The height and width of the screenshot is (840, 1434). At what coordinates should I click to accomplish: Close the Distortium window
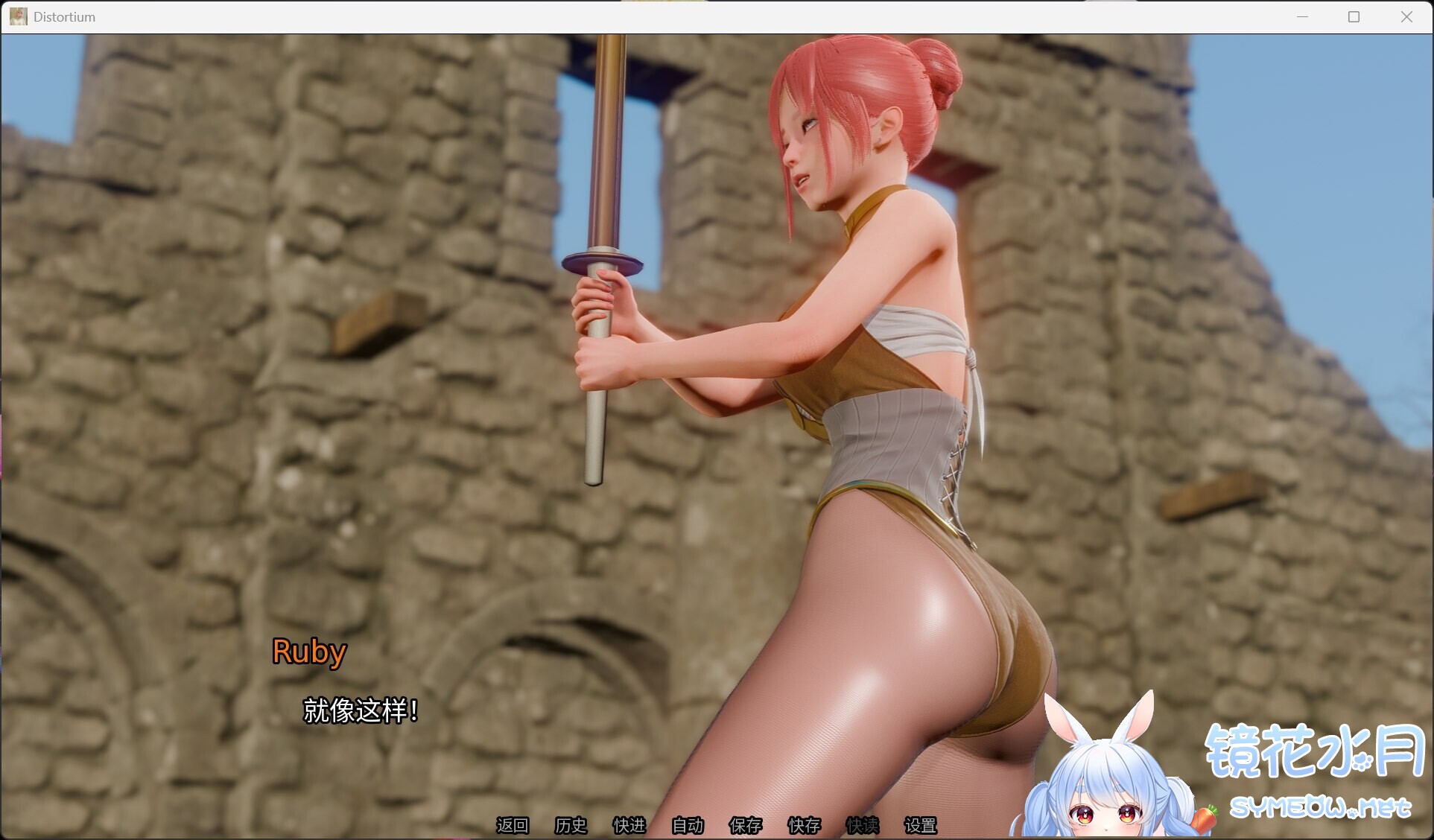1406,16
